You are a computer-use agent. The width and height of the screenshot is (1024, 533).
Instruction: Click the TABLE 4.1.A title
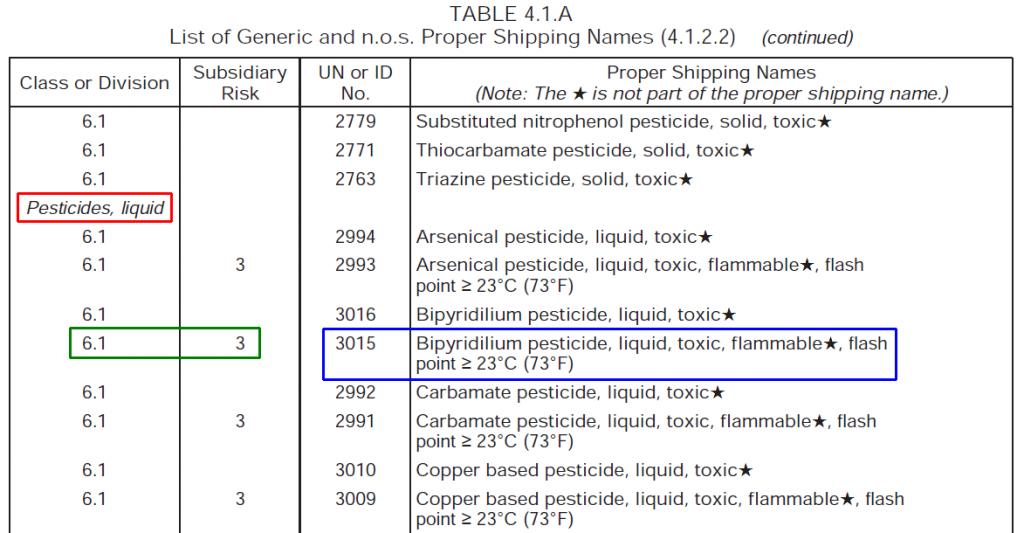[511, 13]
